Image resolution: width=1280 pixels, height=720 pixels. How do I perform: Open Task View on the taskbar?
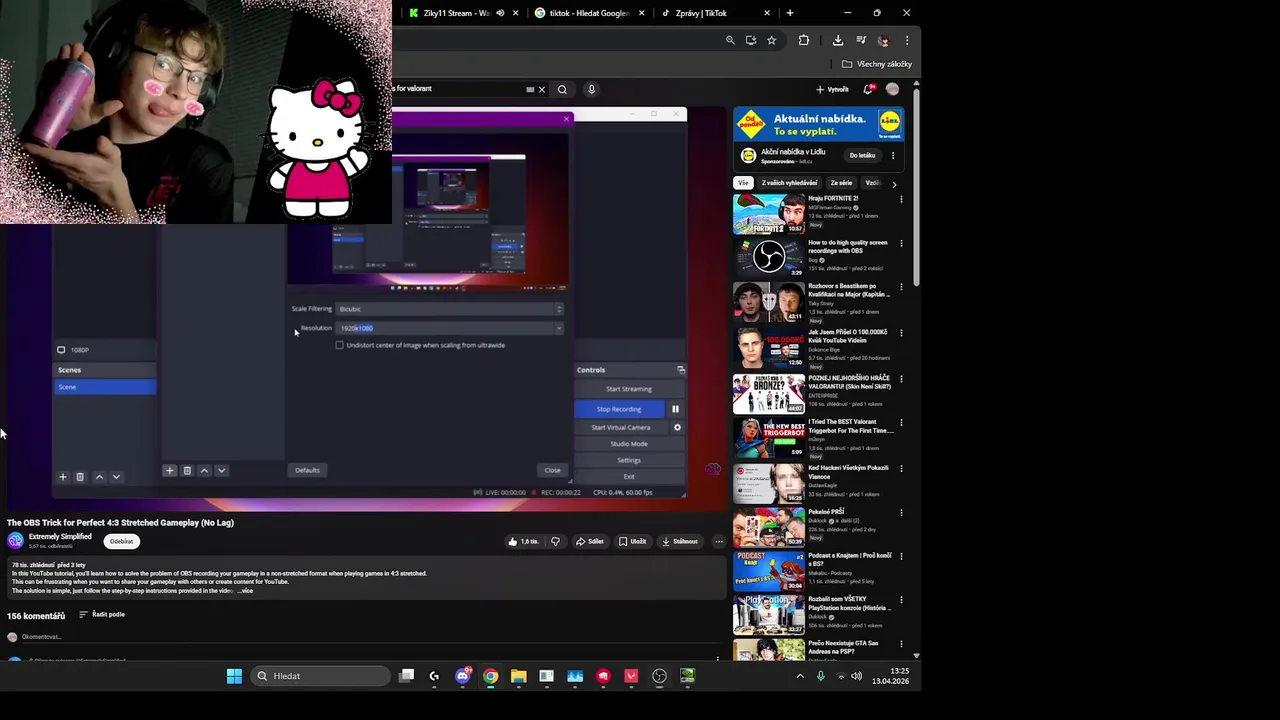coord(406,676)
